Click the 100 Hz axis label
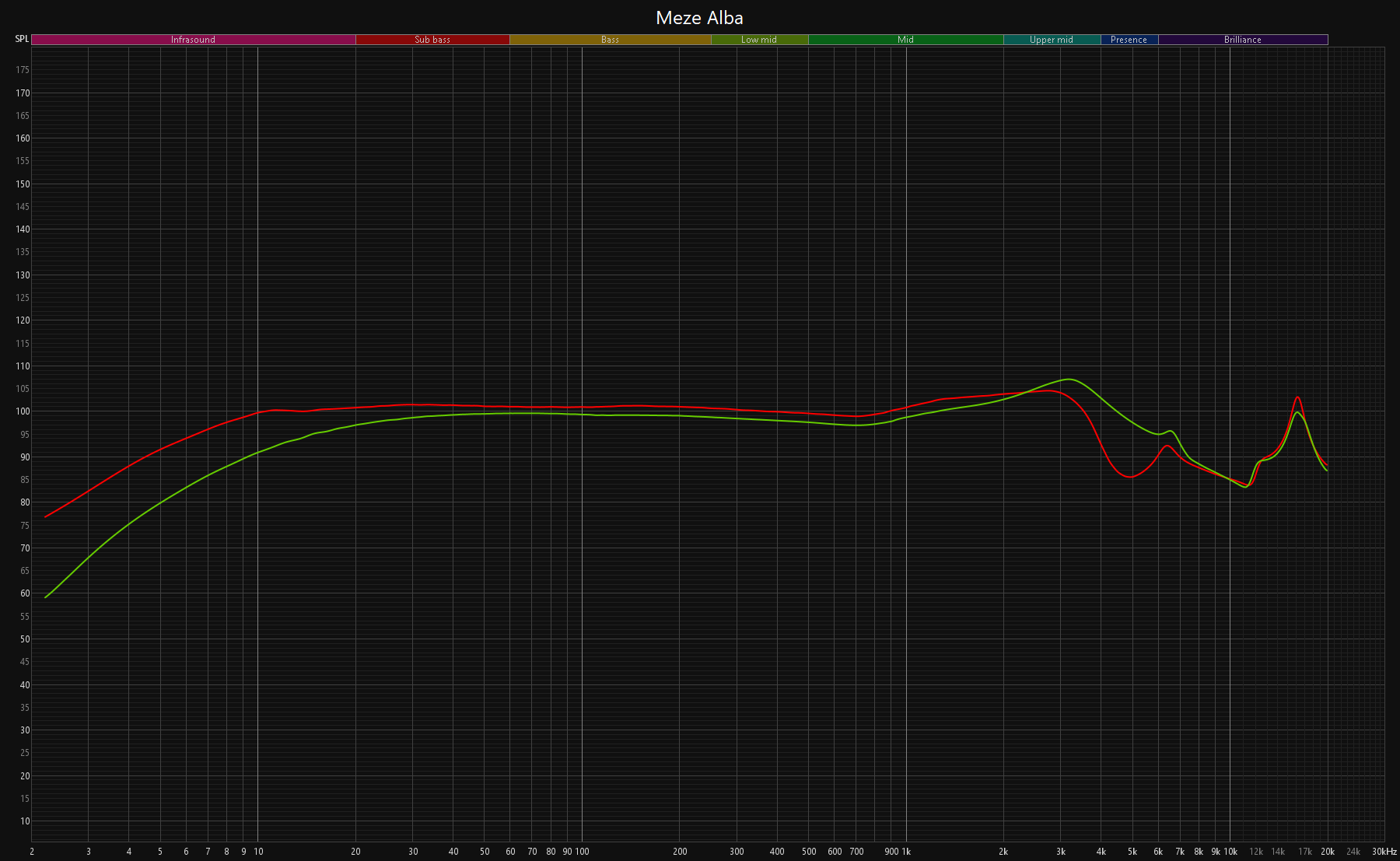1400x861 pixels. (582, 852)
